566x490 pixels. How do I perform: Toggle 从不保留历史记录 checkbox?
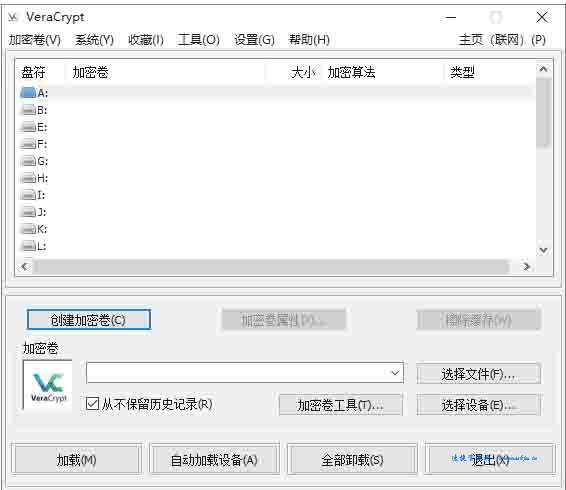click(92, 403)
